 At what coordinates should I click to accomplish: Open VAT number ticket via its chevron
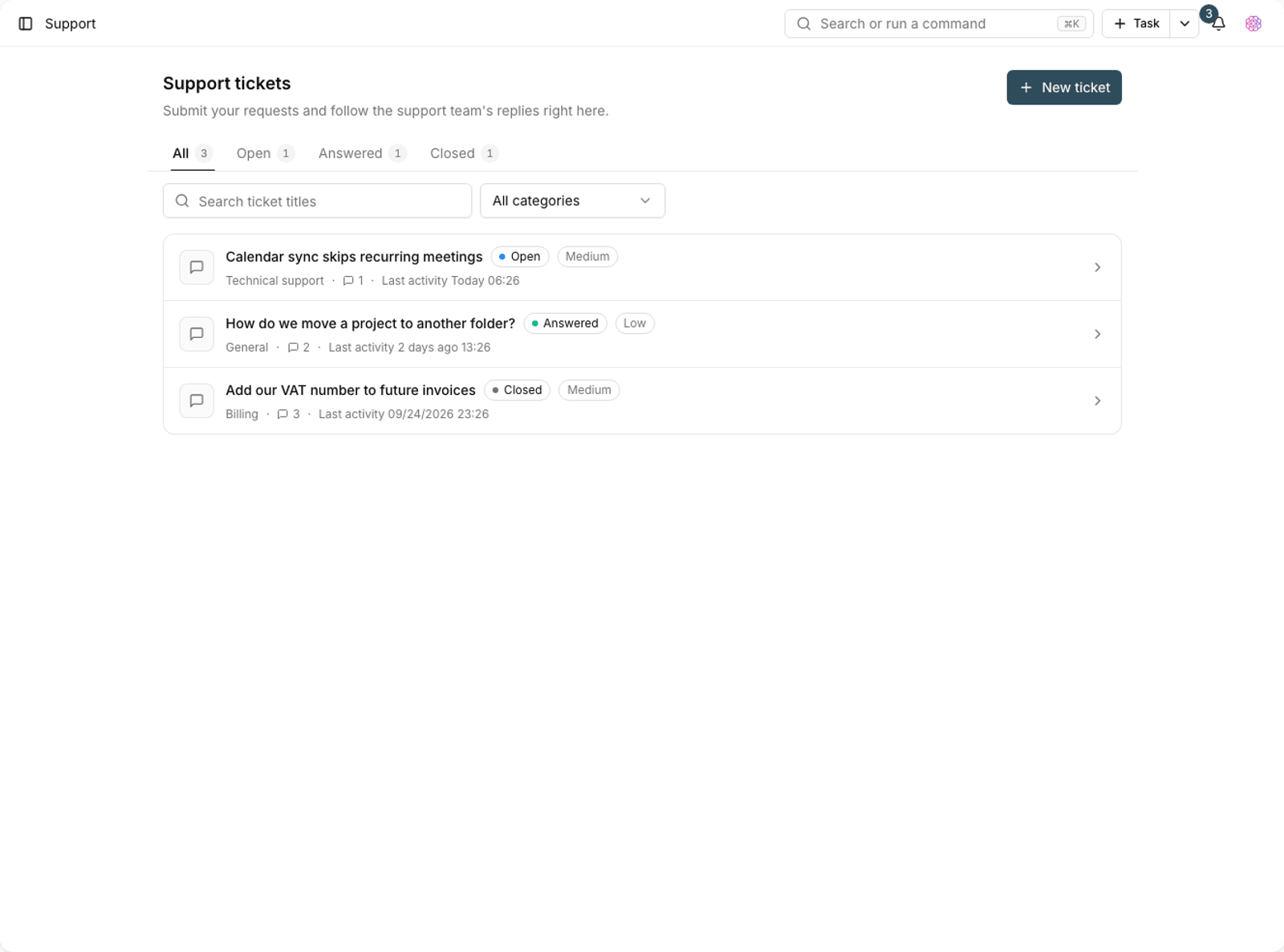pos(1097,401)
